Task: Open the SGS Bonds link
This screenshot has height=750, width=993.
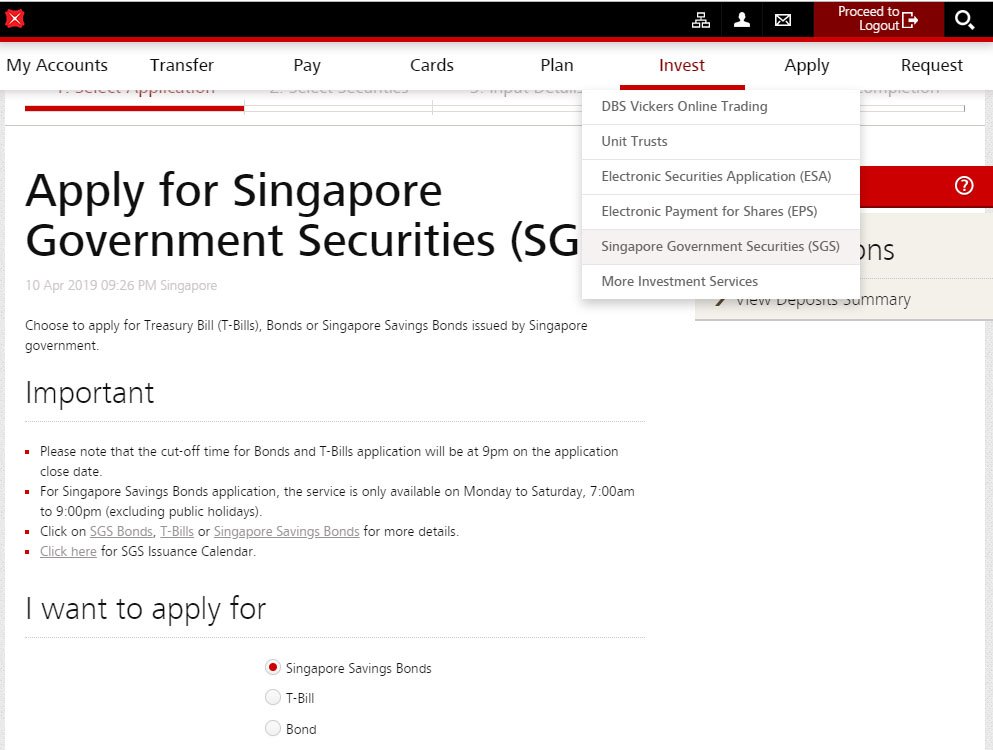Action: [x=121, y=531]
